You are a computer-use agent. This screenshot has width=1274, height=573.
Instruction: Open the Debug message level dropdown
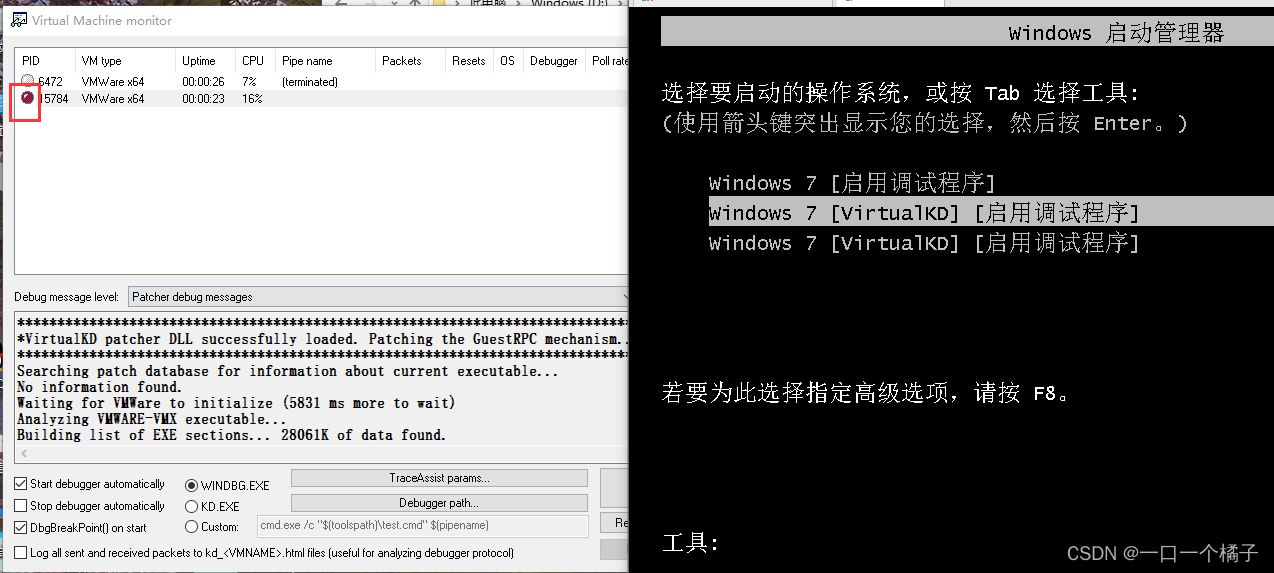378,297
